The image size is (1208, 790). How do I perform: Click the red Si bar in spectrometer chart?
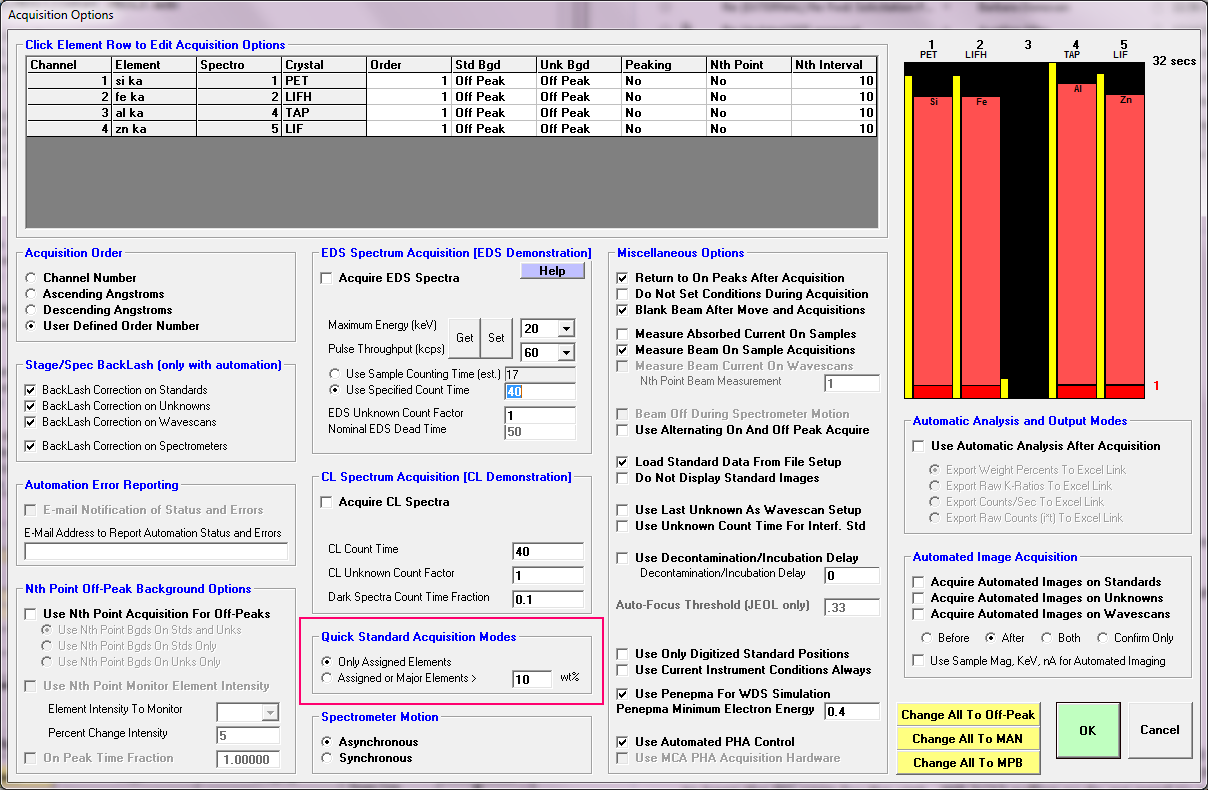pyautogui.click(x=933, y=240)
